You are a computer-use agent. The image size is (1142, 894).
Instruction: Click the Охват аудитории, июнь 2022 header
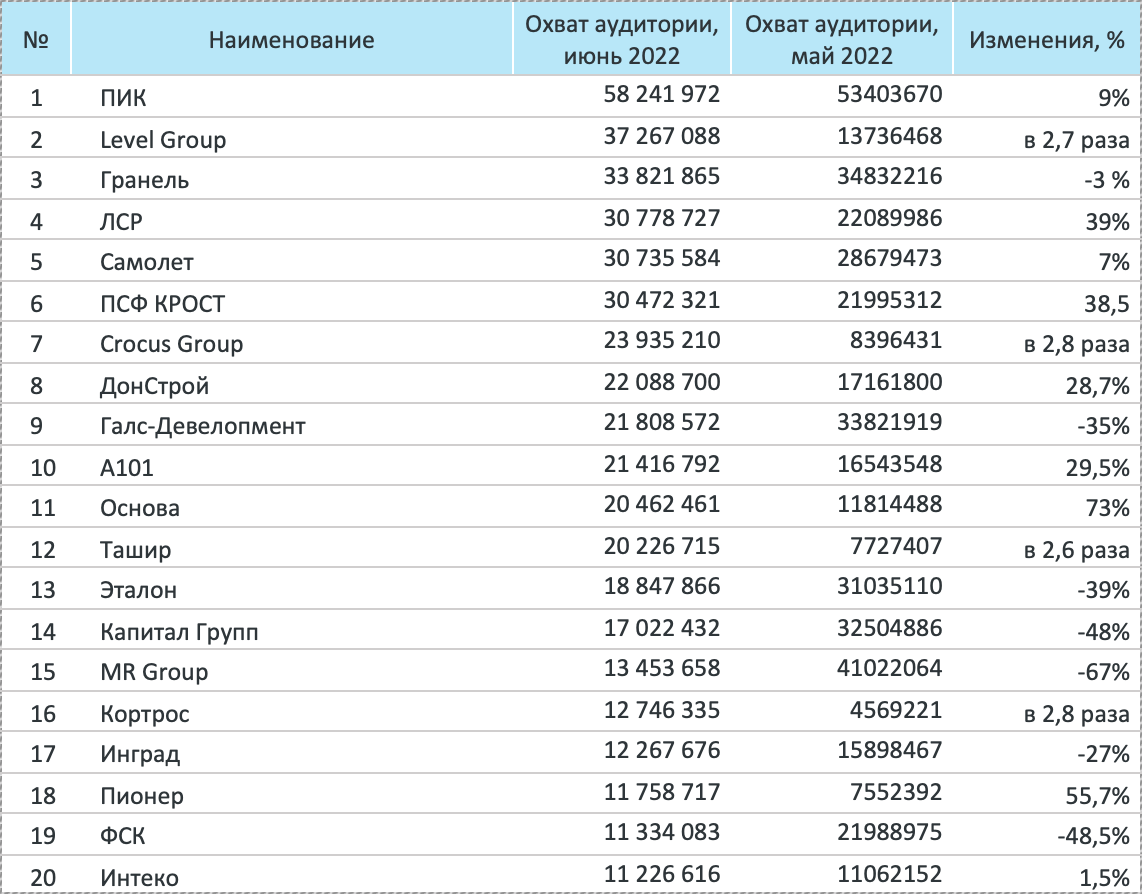[x=622, y=40]
